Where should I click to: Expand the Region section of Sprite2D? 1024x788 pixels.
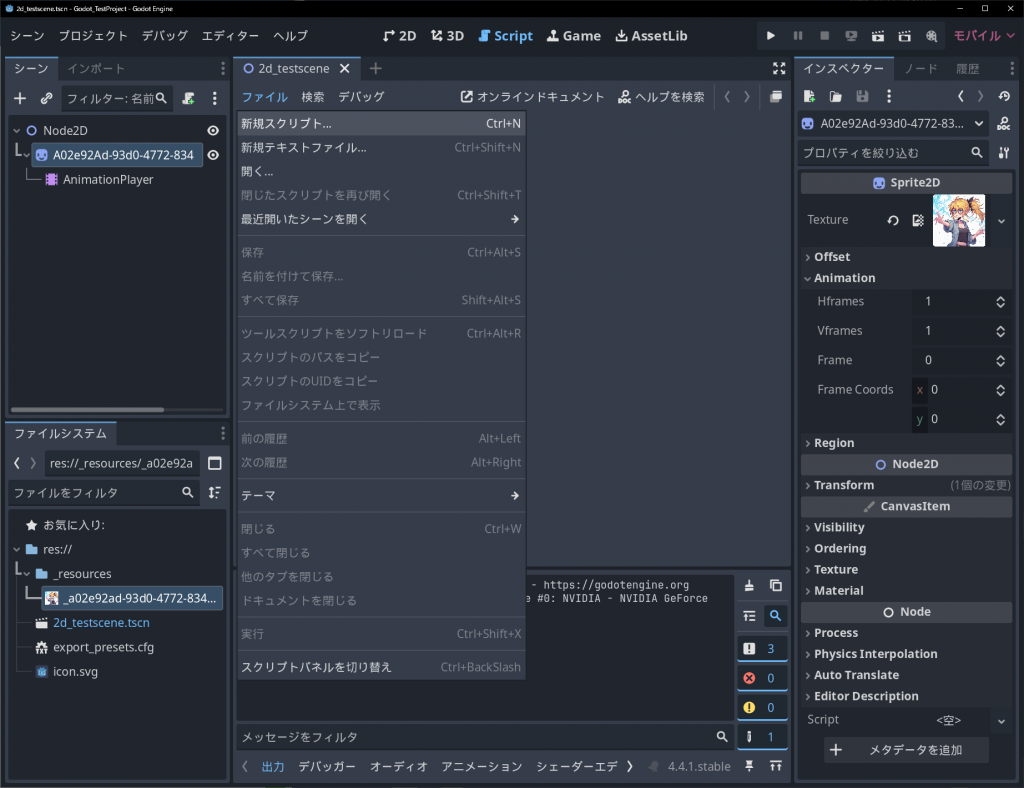[834, 443]
